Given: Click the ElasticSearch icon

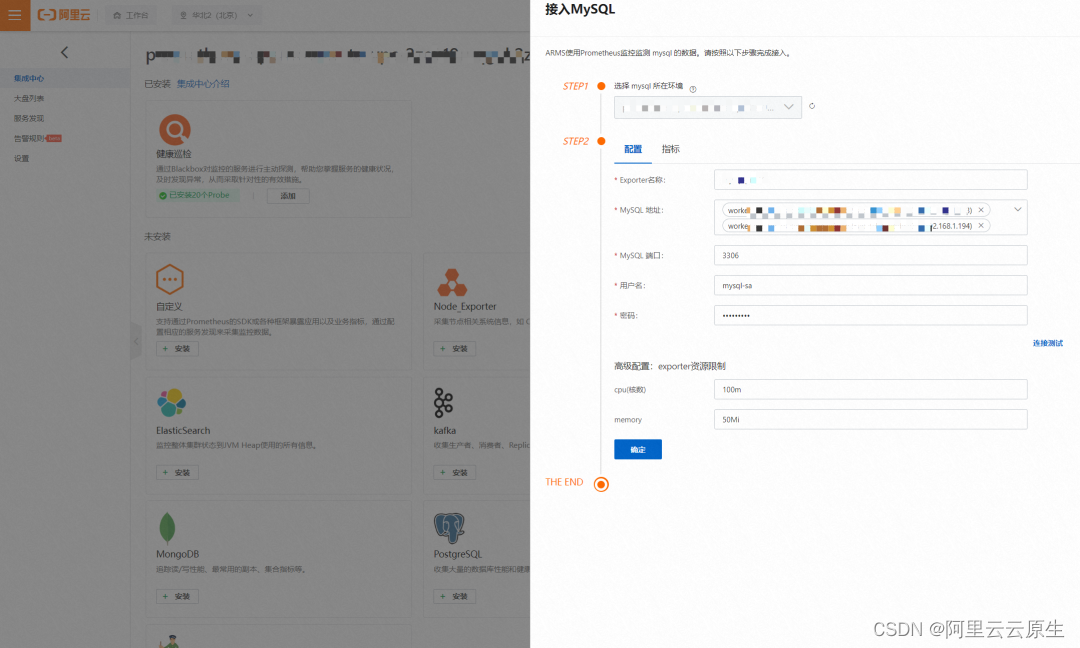Looking at the screenshot, I should pos(172,403).
